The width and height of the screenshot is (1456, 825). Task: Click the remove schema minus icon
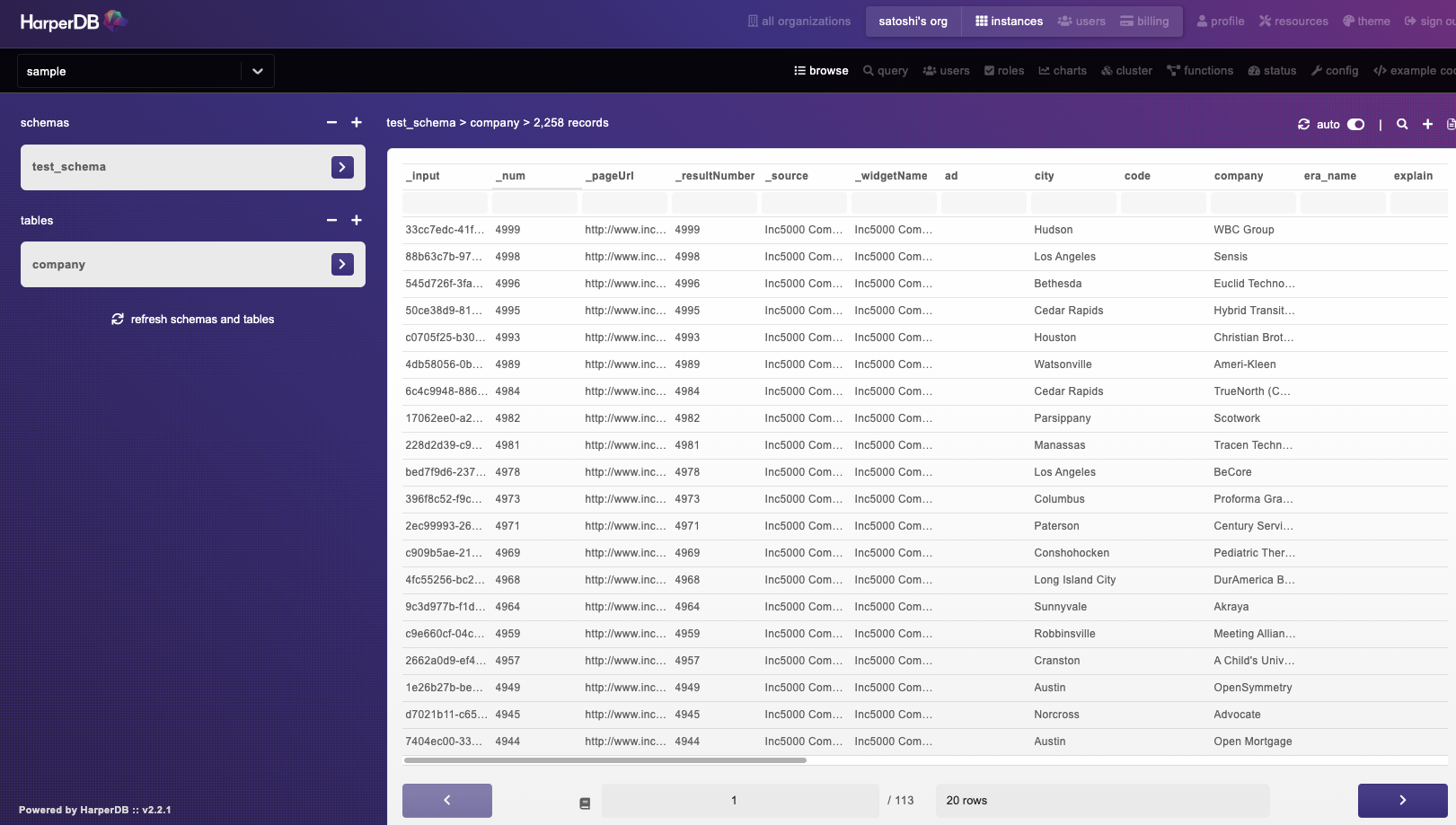332,123
